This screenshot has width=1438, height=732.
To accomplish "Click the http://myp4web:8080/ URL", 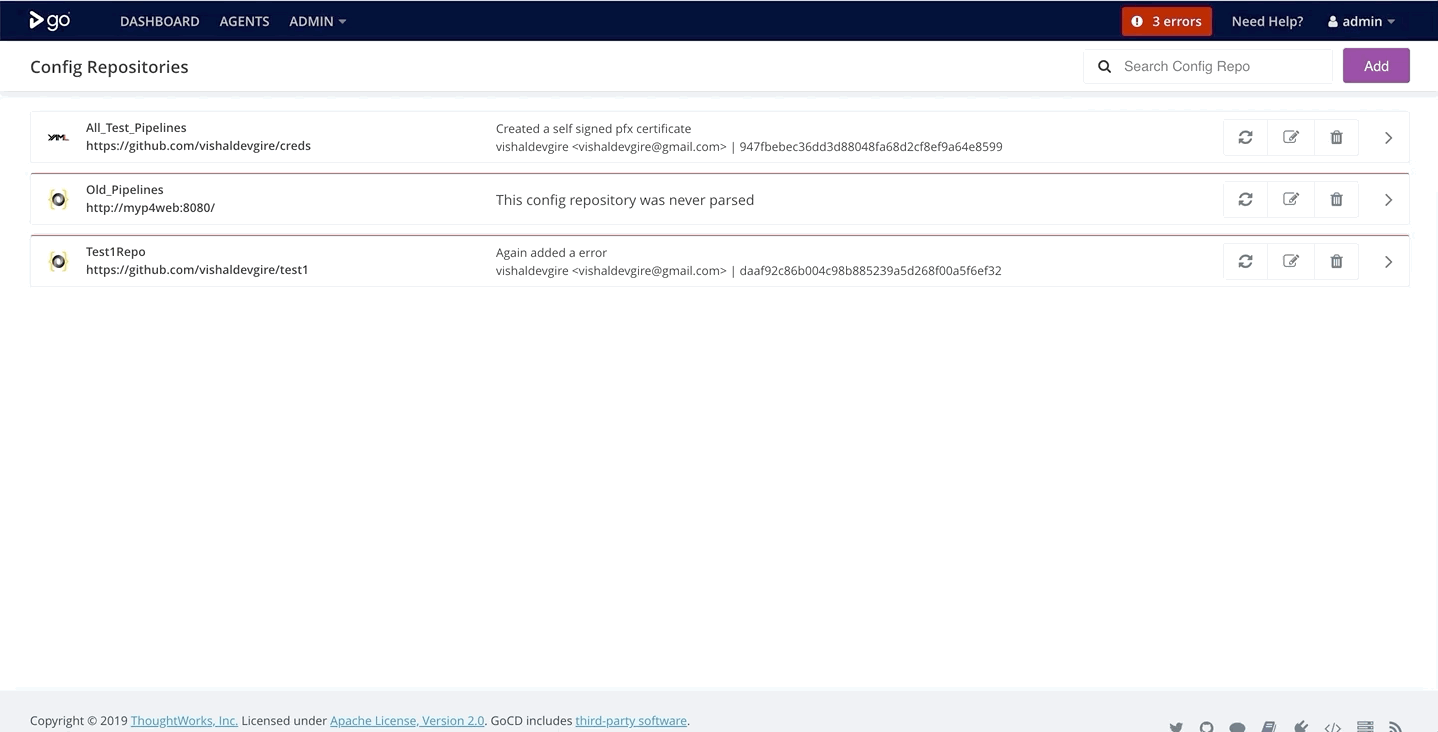I will point(150,208).
